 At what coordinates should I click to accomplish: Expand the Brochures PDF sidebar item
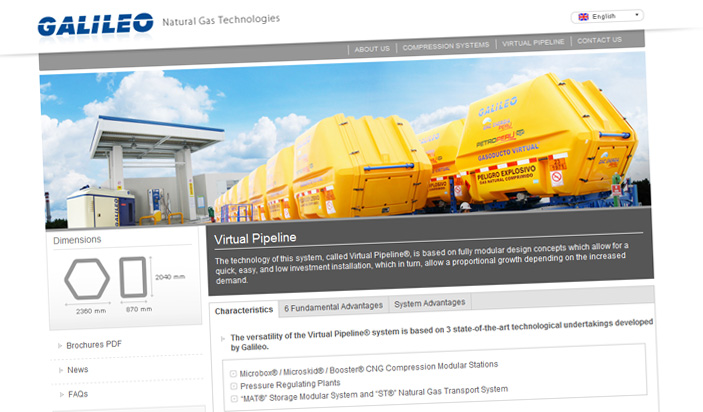point(94,345)
